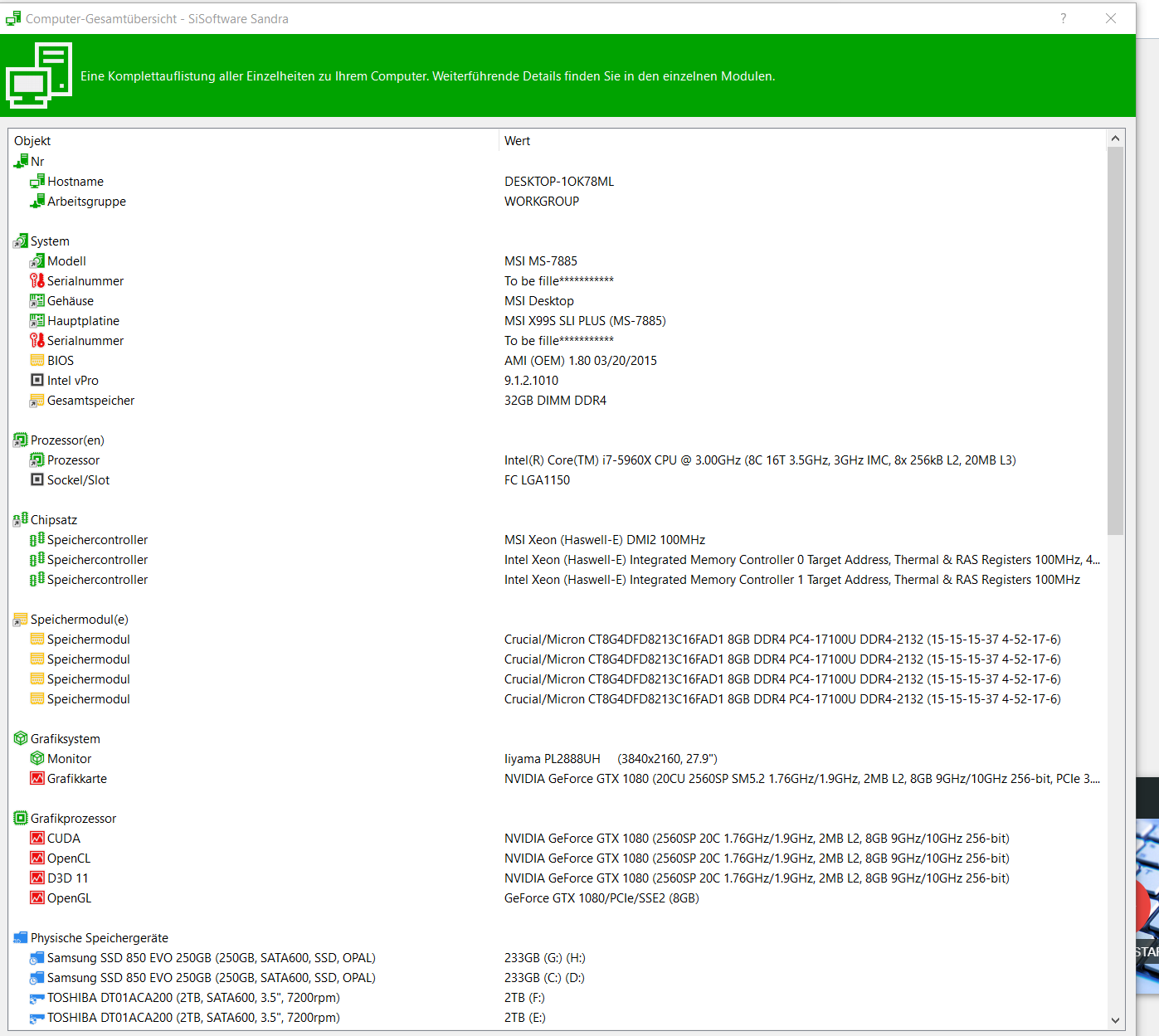Select the Arbeitsgruppe tree row
Image resolution: width=1159 pixels, height=1036 pixels.
pos(558,201)
